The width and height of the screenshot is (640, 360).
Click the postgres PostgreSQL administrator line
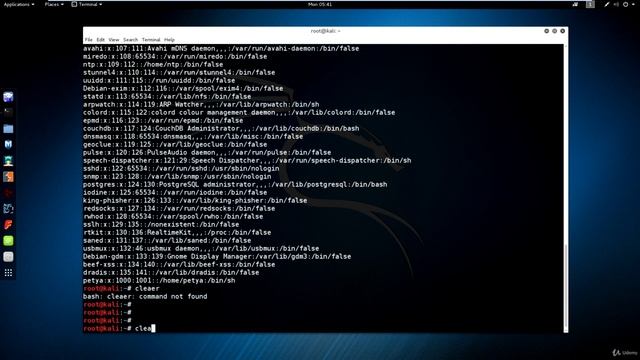click(x=235, y=184)
